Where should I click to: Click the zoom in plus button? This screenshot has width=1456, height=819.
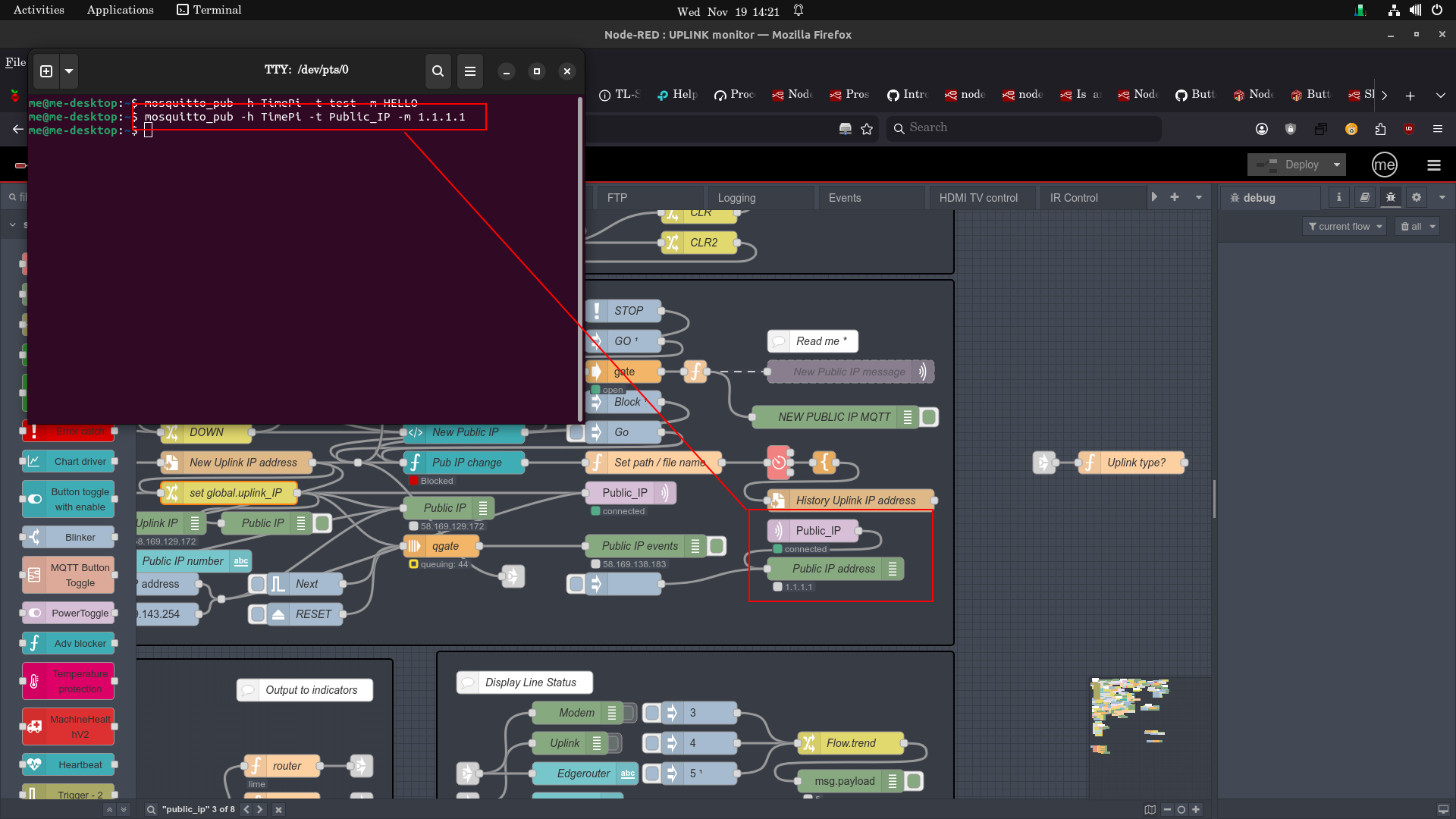[1196, 809]
